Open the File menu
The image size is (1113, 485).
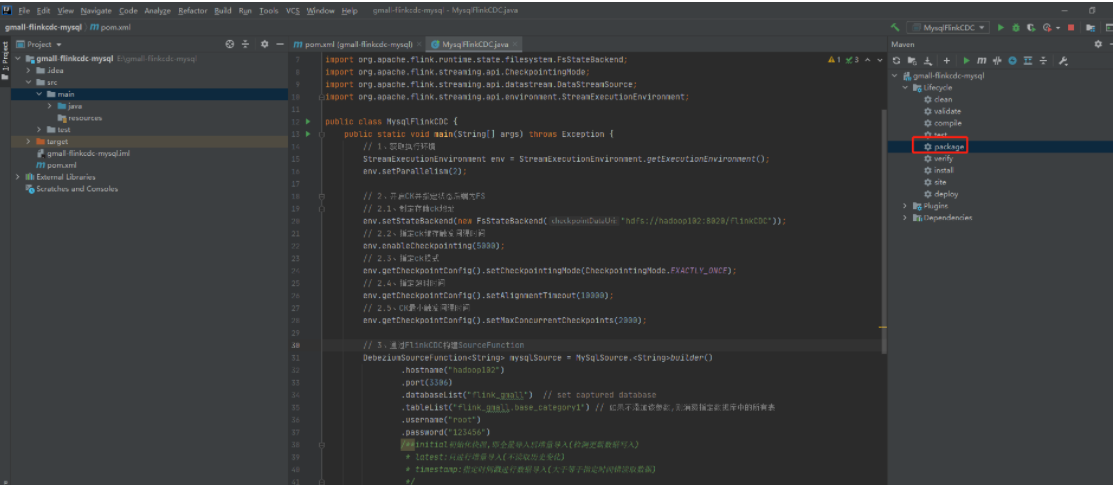pos(24,11)
